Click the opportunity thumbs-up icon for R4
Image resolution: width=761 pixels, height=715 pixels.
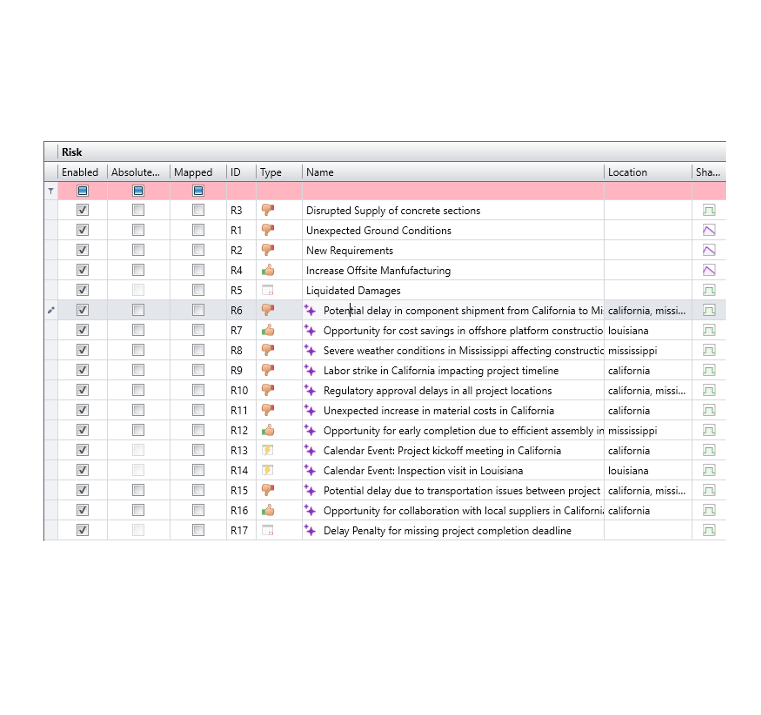click(267, 270)
